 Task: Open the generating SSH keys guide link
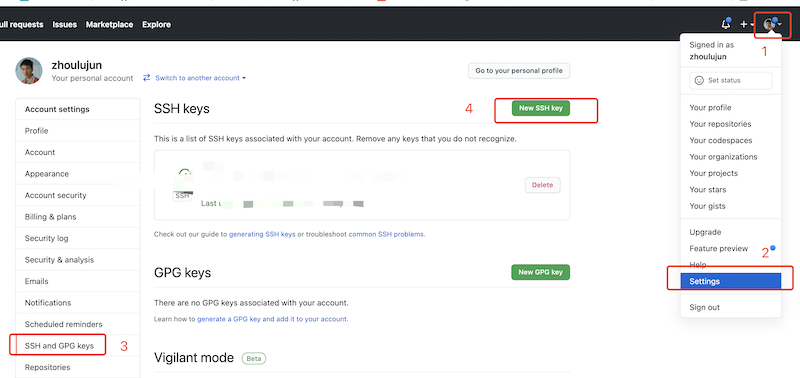pos(262,235)
